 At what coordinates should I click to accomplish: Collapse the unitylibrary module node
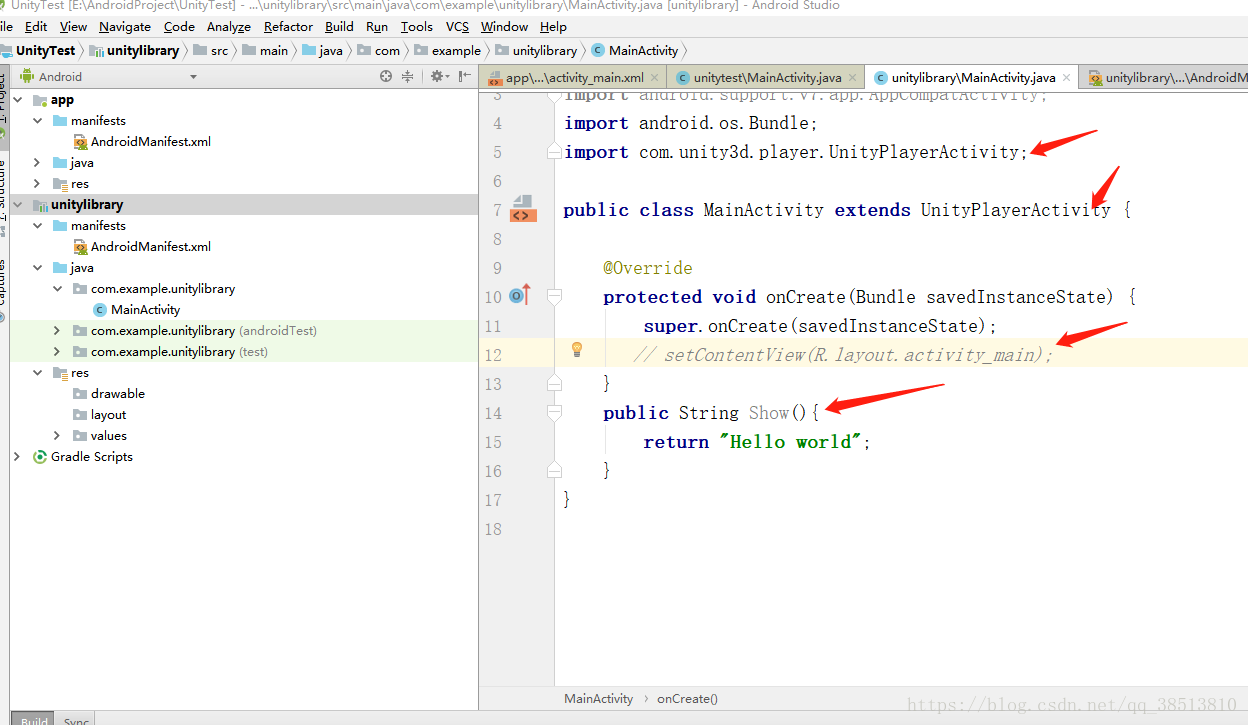(x=17, y=205)
